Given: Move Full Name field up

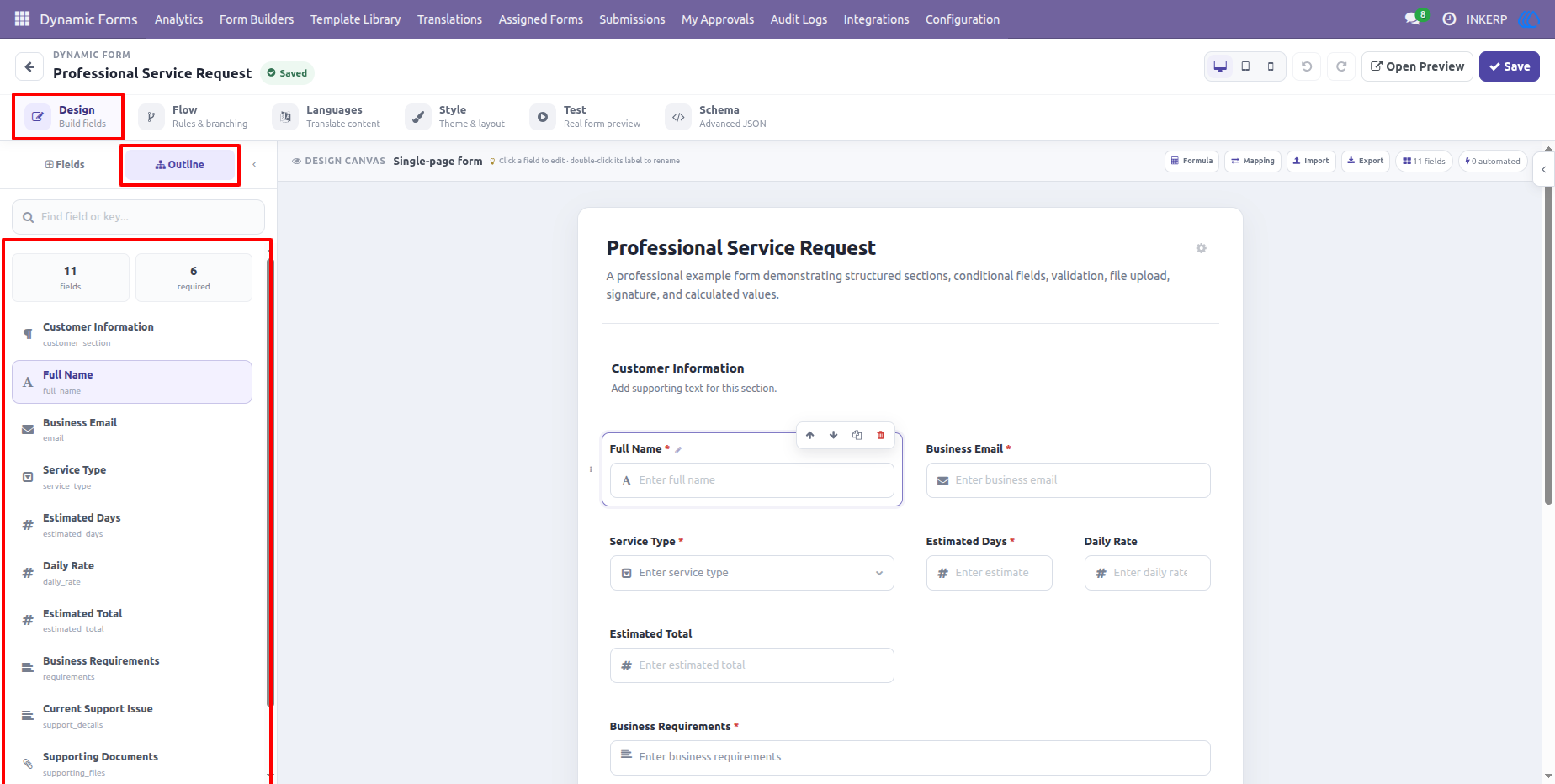Looking at the screenshot, I should point(810,435).
